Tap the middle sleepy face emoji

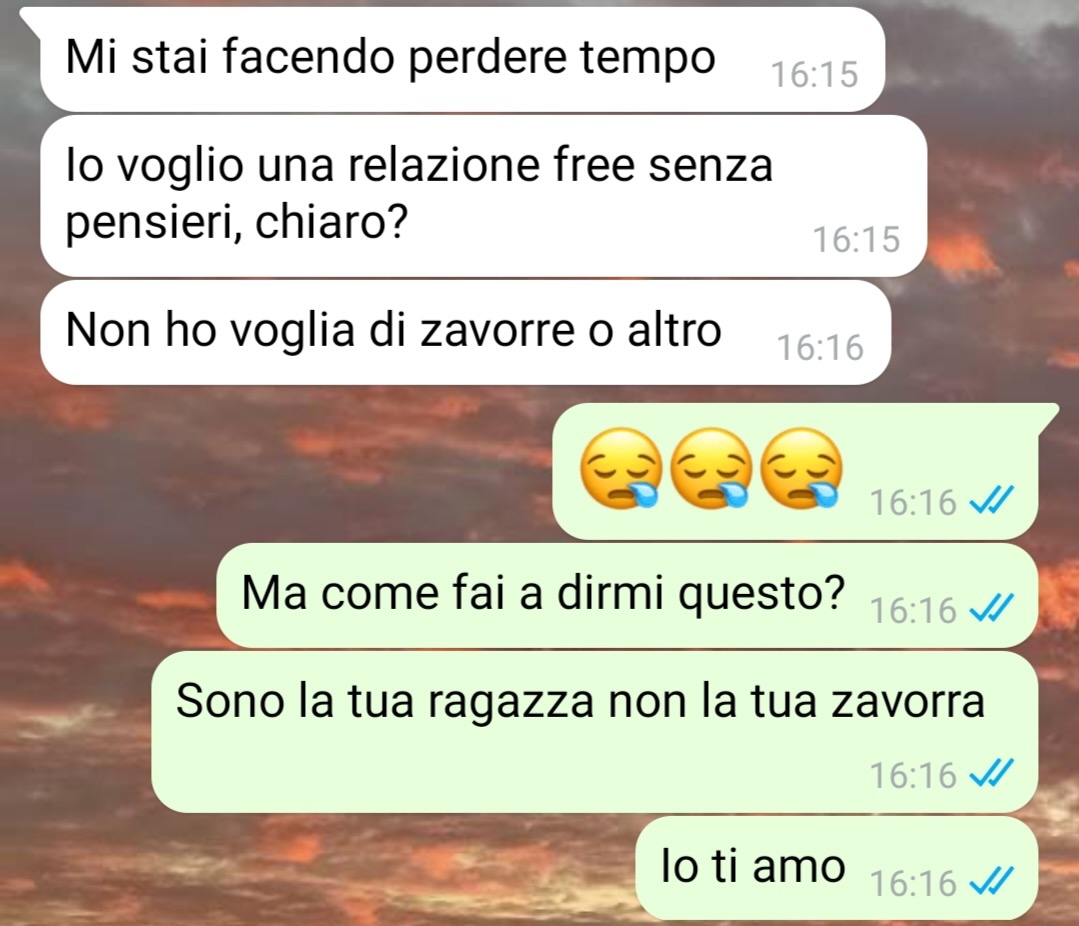712,469
